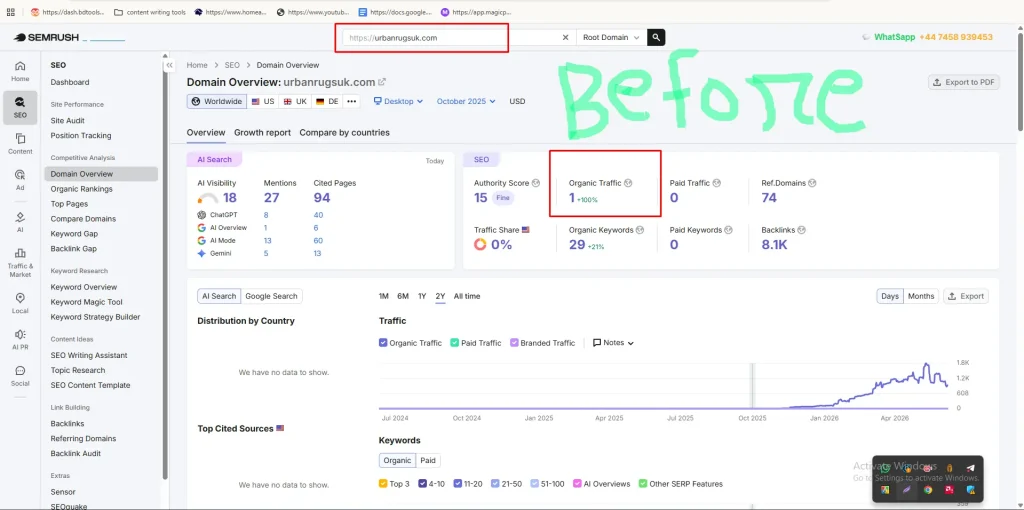Viewport: 1024px width, 510px height.
Task: Open the AI PR sidebar icon
Action: point(20,340)
